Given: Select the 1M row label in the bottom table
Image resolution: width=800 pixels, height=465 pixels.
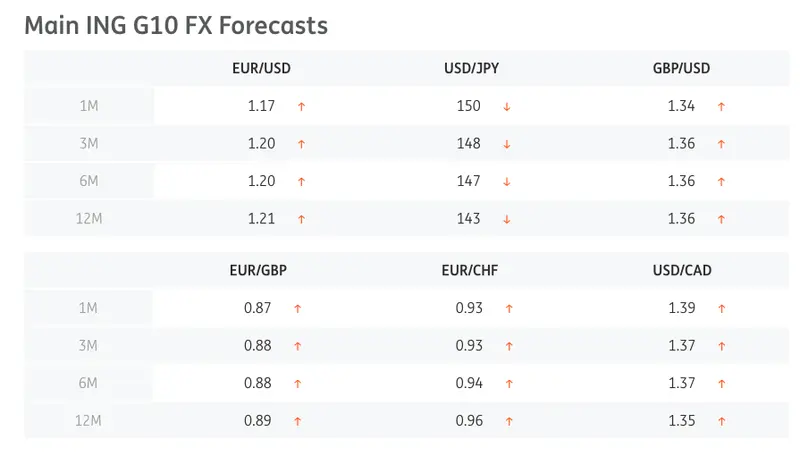Looking at the screenshot, I should [x=89, y=308].
